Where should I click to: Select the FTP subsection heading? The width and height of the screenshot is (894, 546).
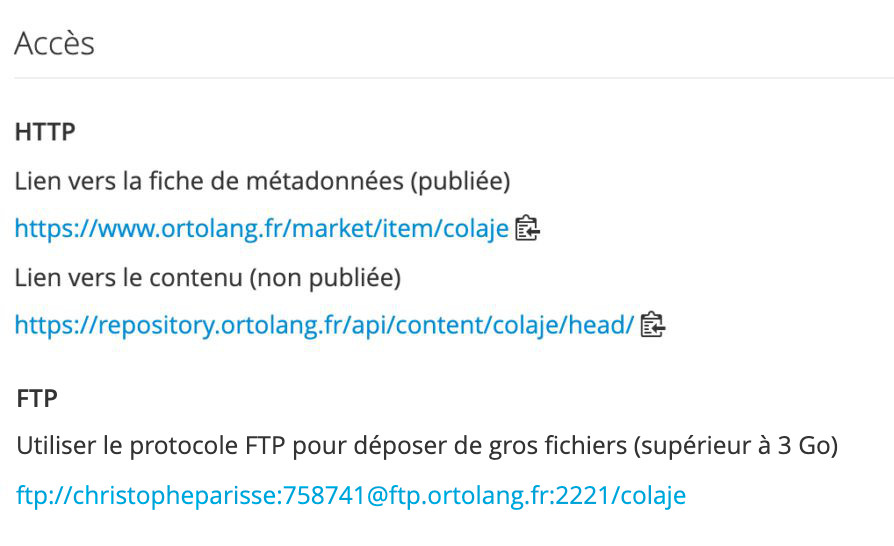point(37,399)
